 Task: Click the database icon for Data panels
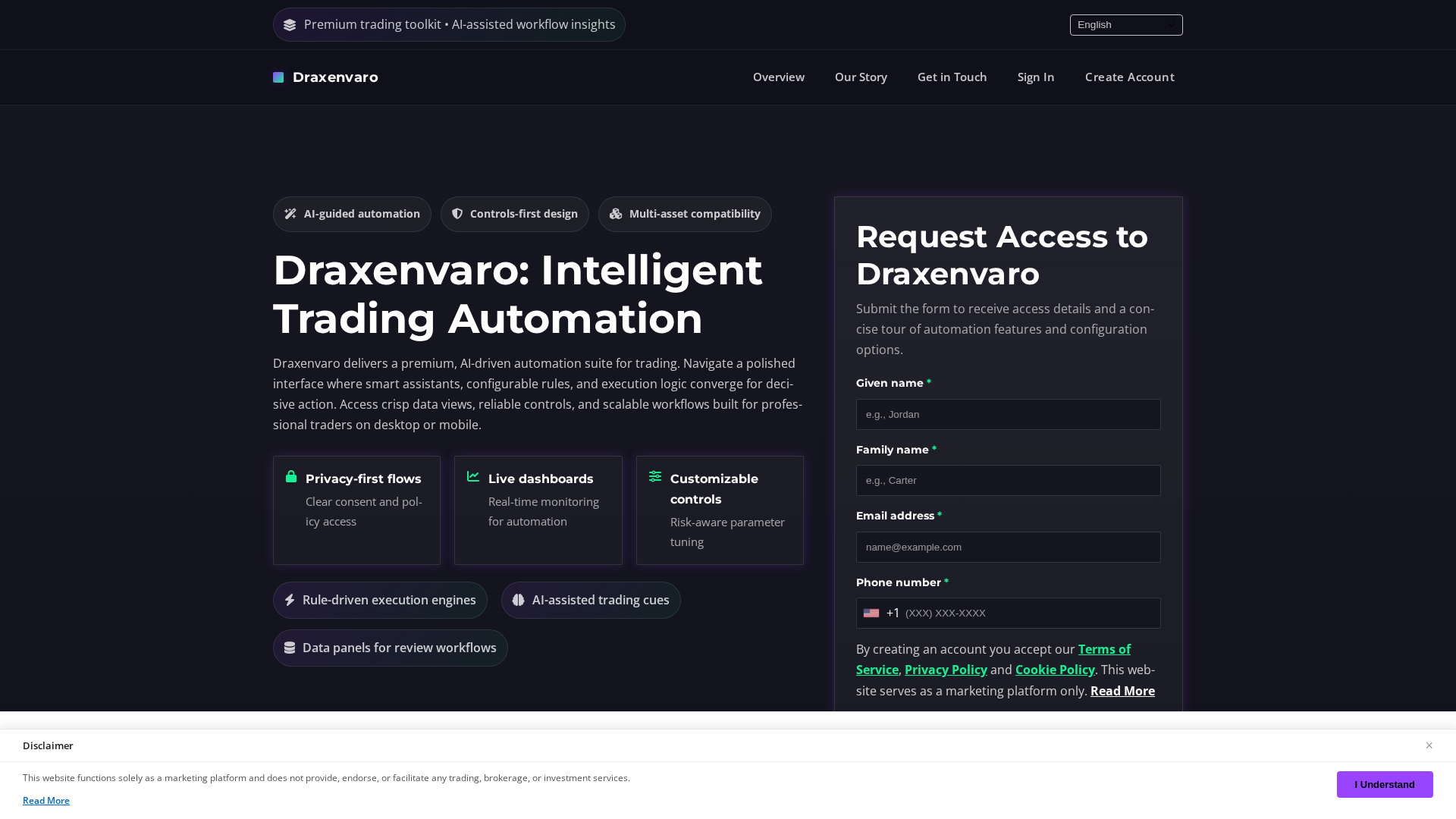click(x=290, y=648)
